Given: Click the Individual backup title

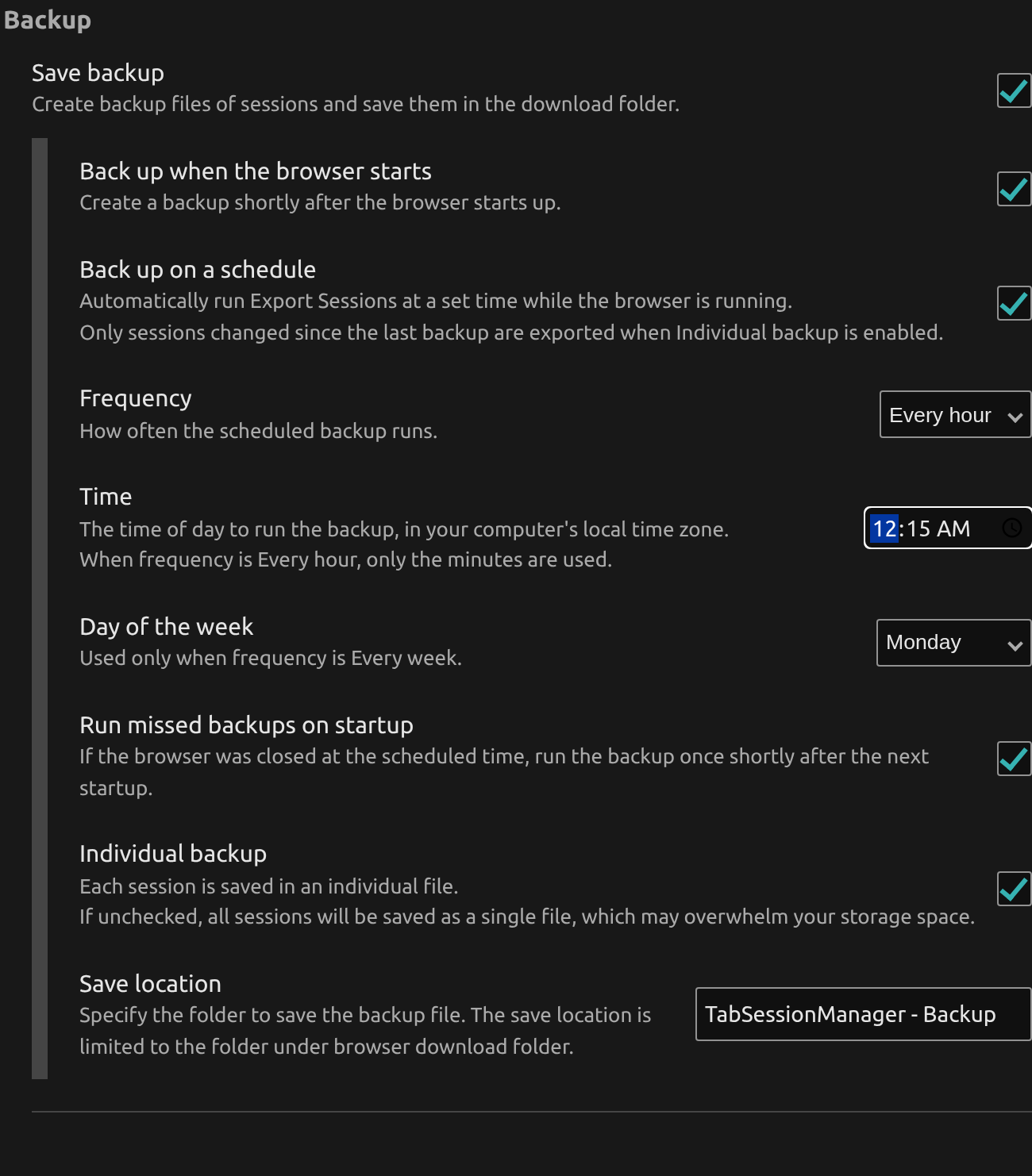Looking at the screenshot, I should 173,854.
